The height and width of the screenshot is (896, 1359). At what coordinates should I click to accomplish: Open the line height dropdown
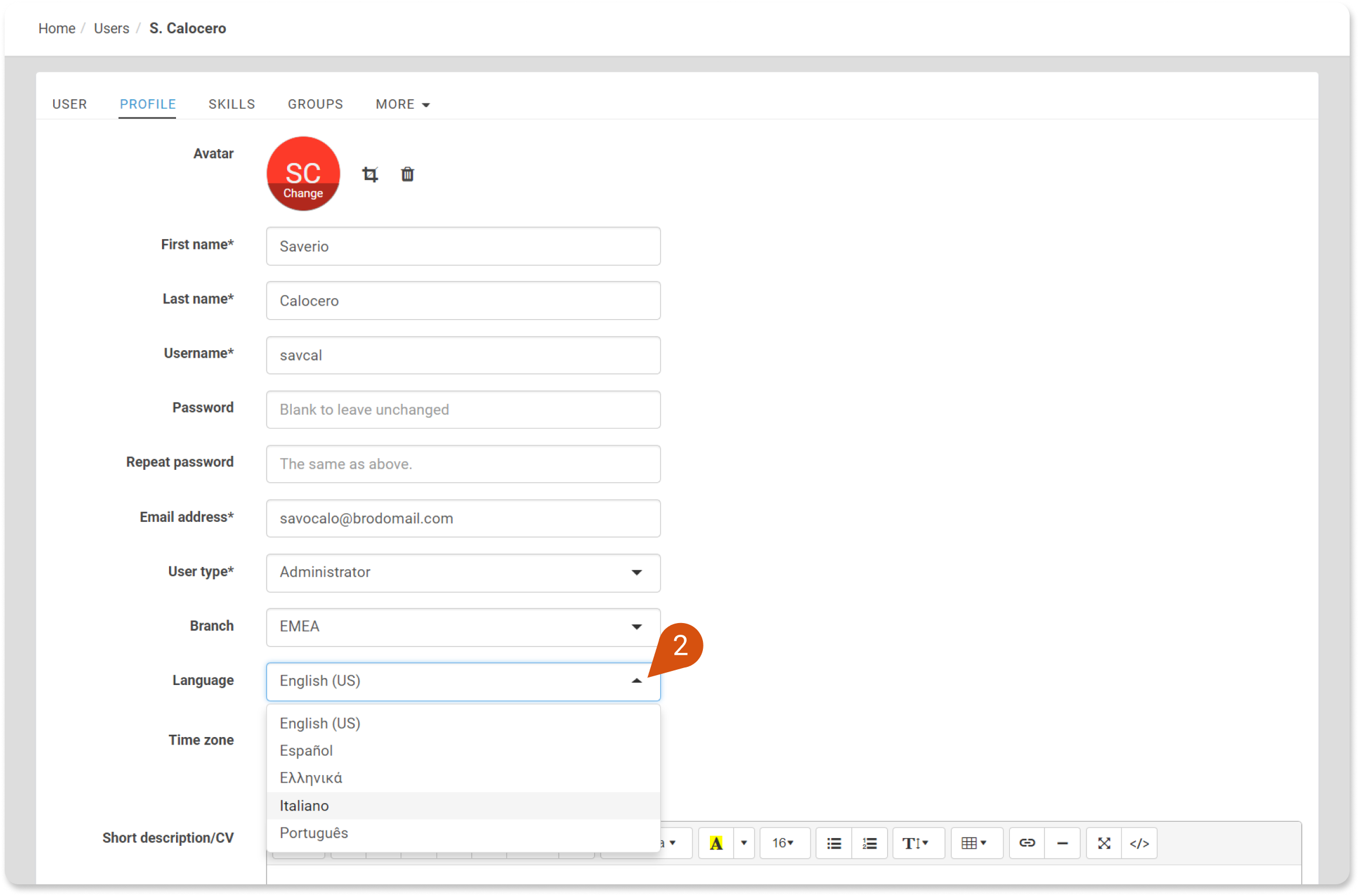(x=916, y=843)
